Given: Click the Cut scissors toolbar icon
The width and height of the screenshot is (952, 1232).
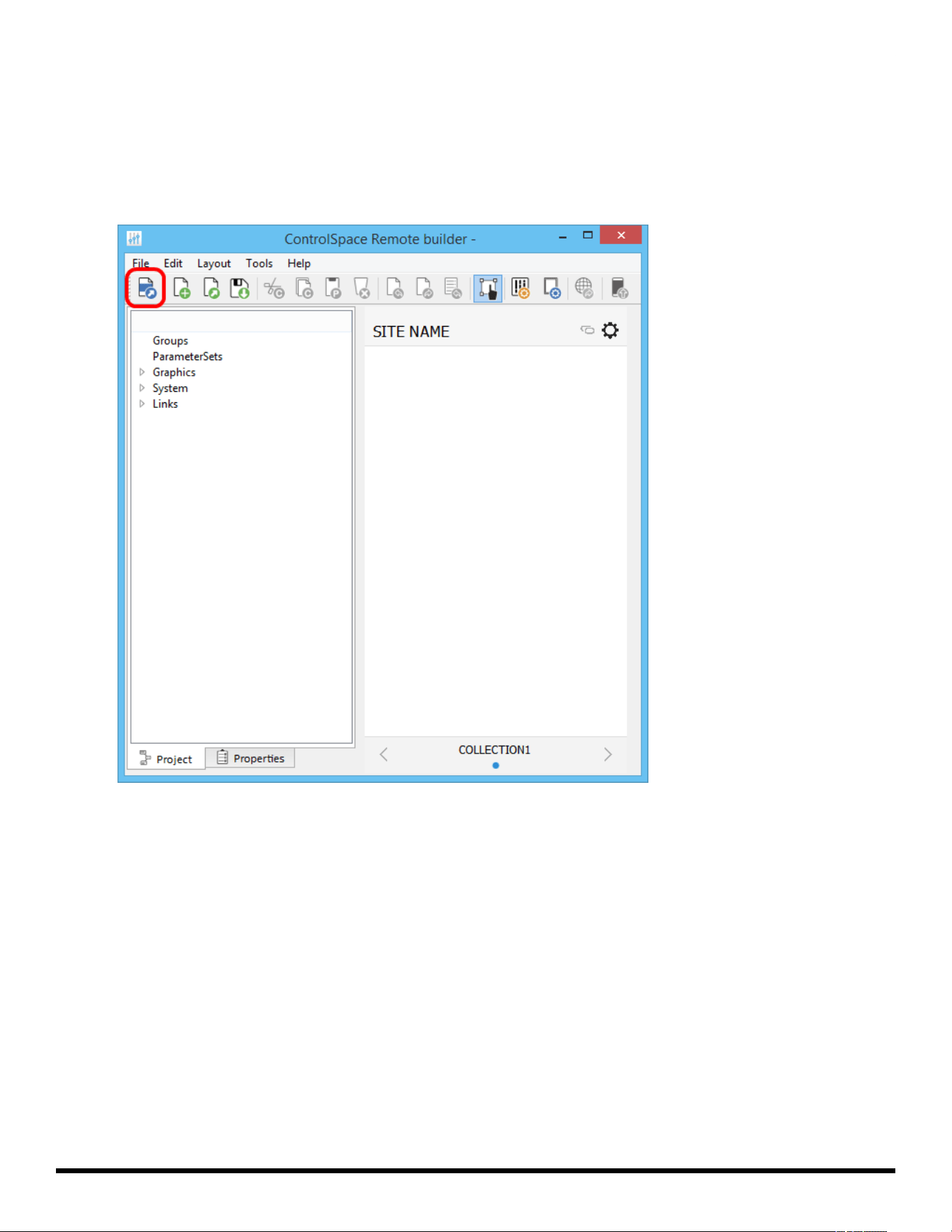Looking at the screenshot, I should (x=274, y=288).
